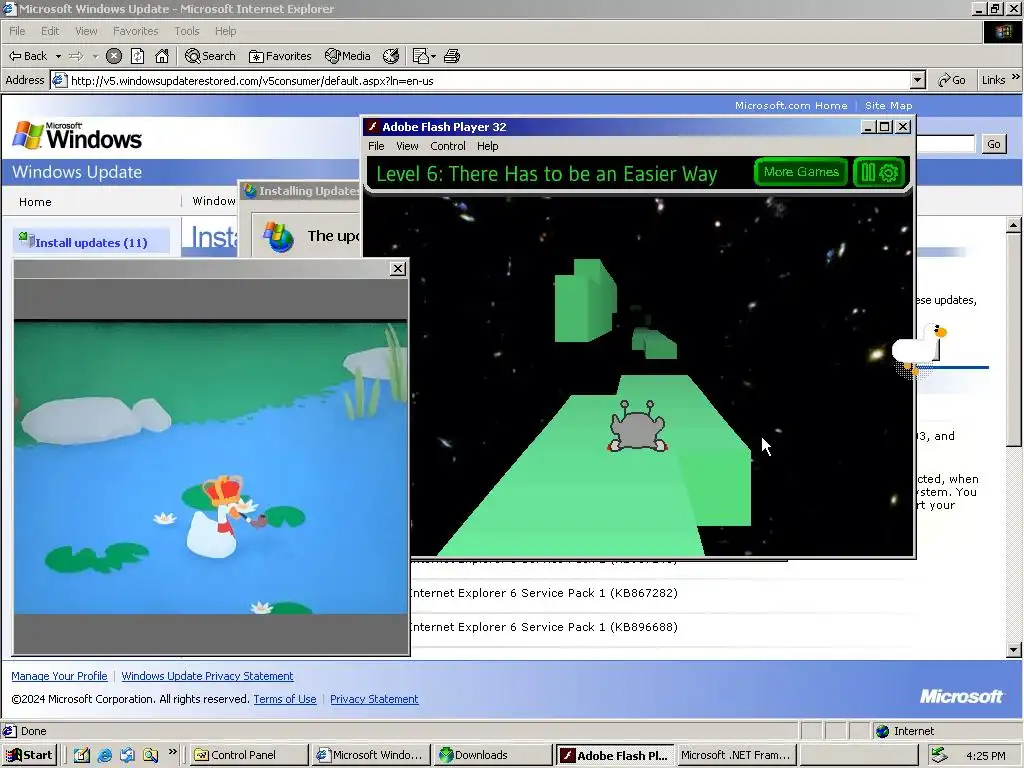Open the Edit menu in Internet Explorer

[50, 31]
